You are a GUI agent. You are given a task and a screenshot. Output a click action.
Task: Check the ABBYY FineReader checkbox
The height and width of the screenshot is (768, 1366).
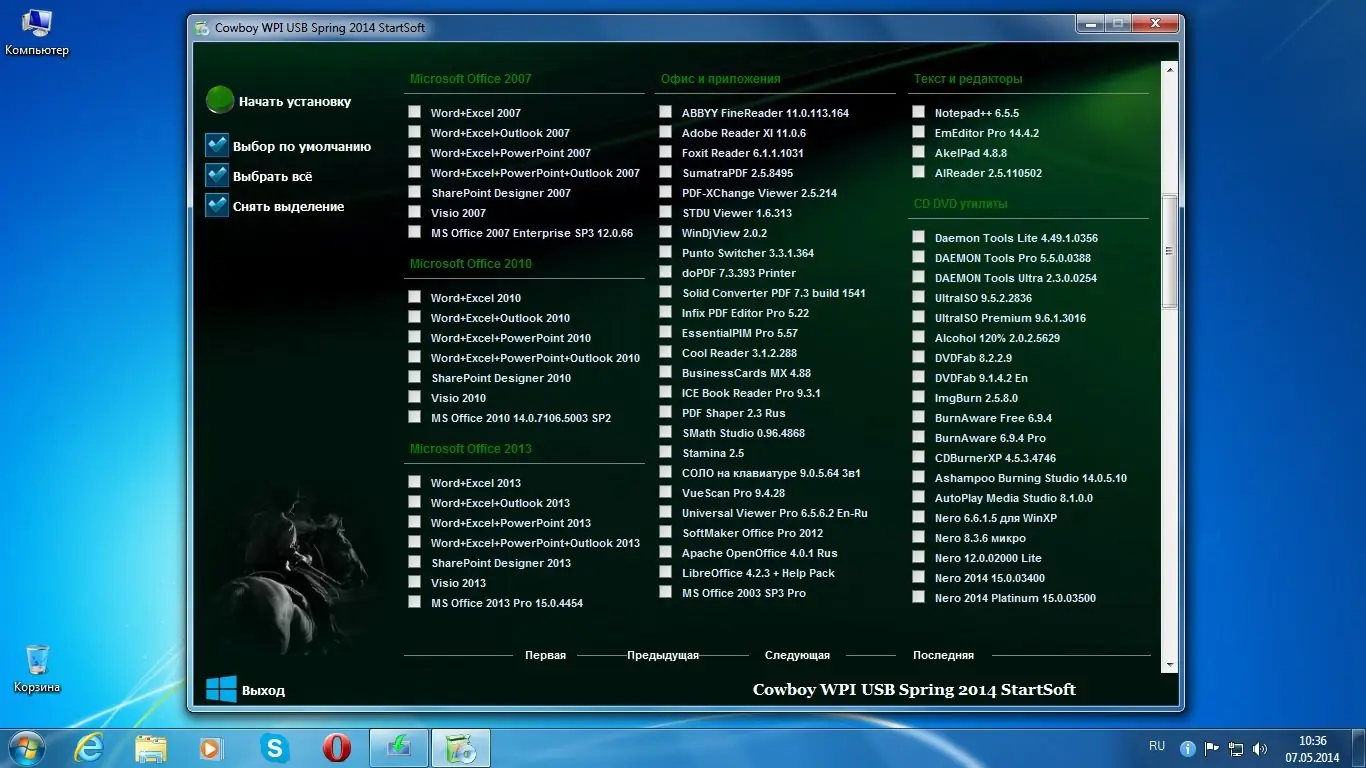coord(665,112)
